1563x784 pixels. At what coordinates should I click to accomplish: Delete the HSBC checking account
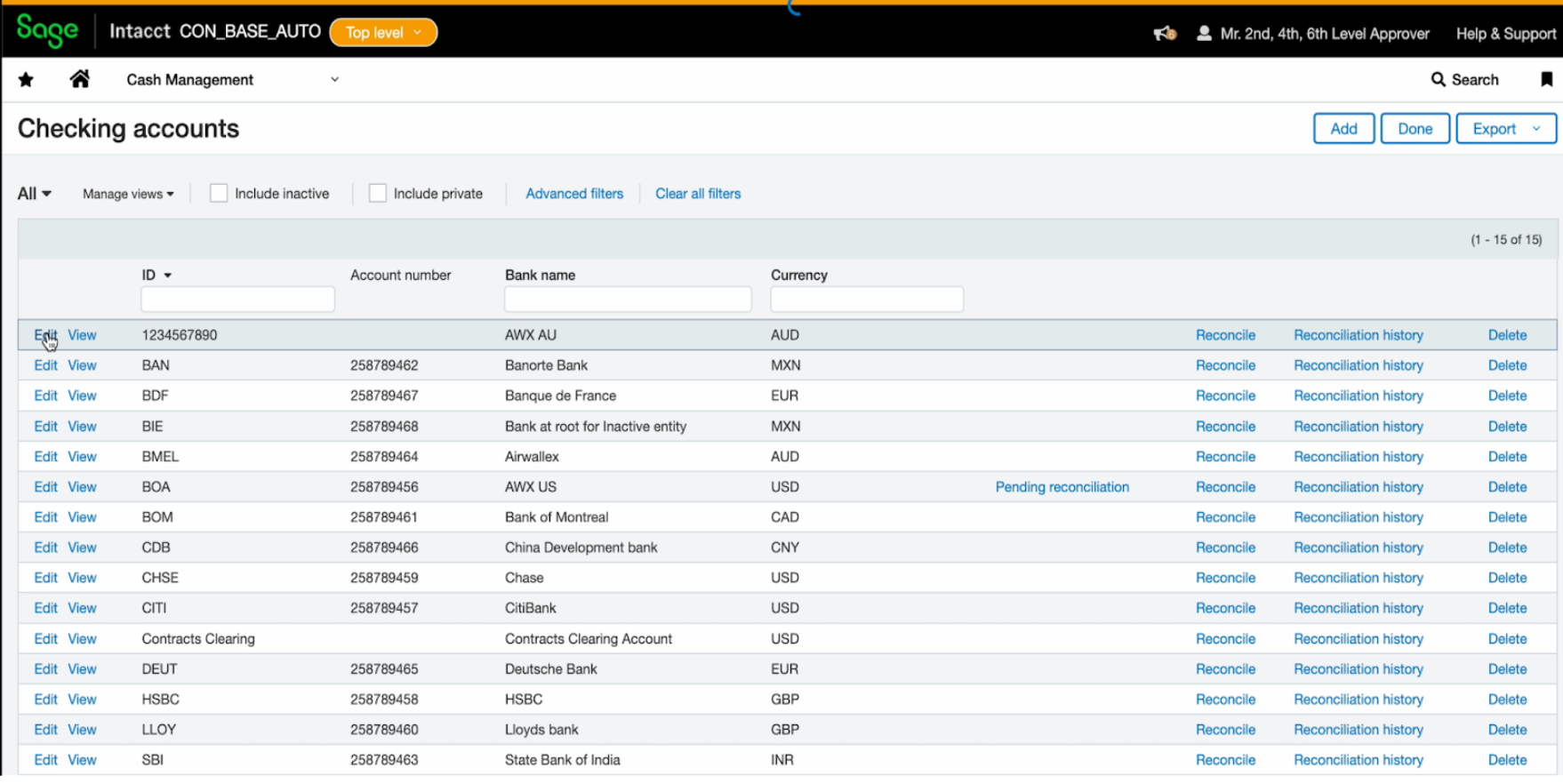(1507, 700)
